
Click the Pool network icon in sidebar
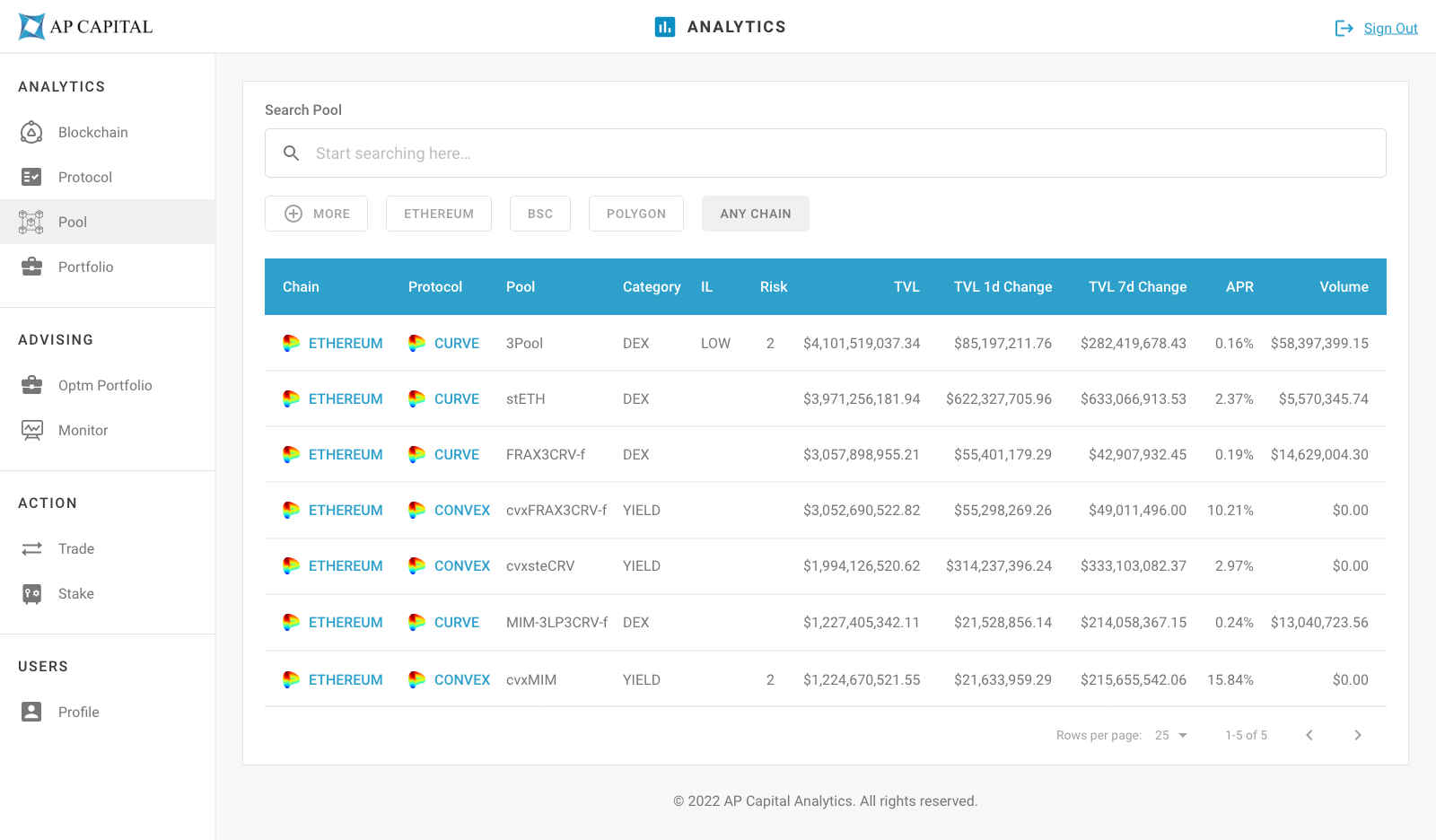click(x=31, y=222)
